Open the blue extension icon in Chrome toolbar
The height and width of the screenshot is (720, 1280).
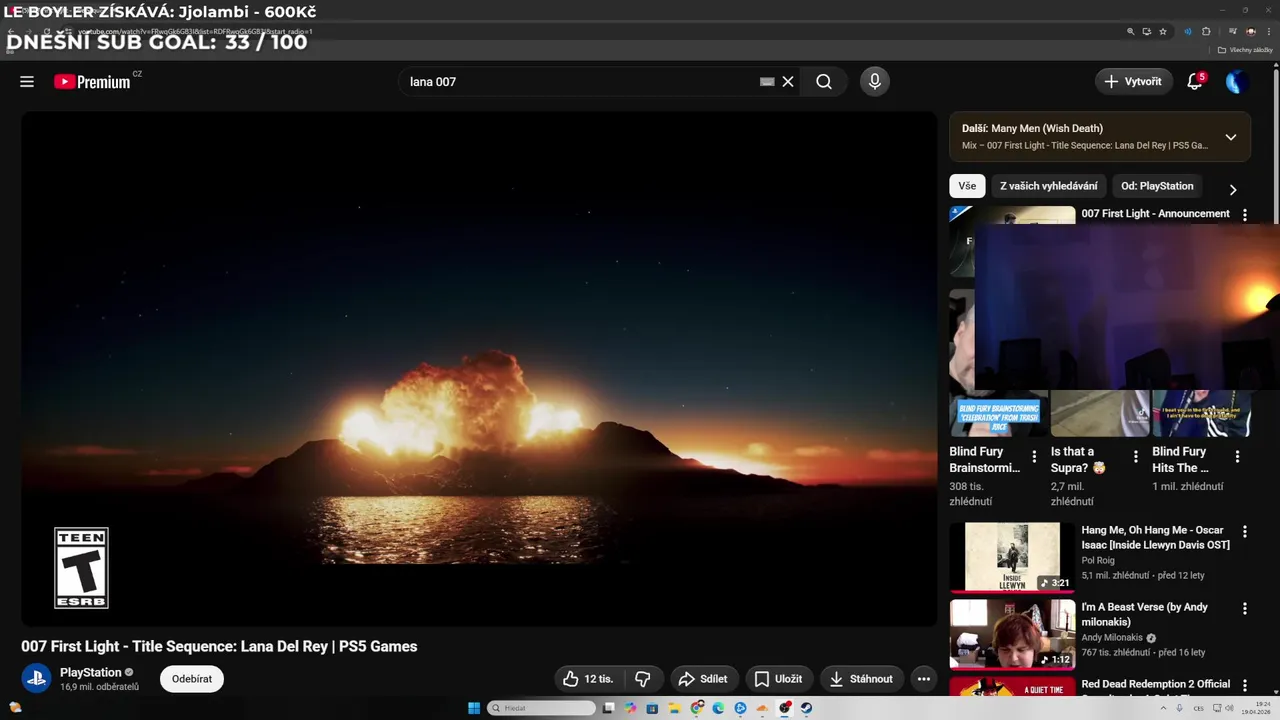coord(1188,31)
